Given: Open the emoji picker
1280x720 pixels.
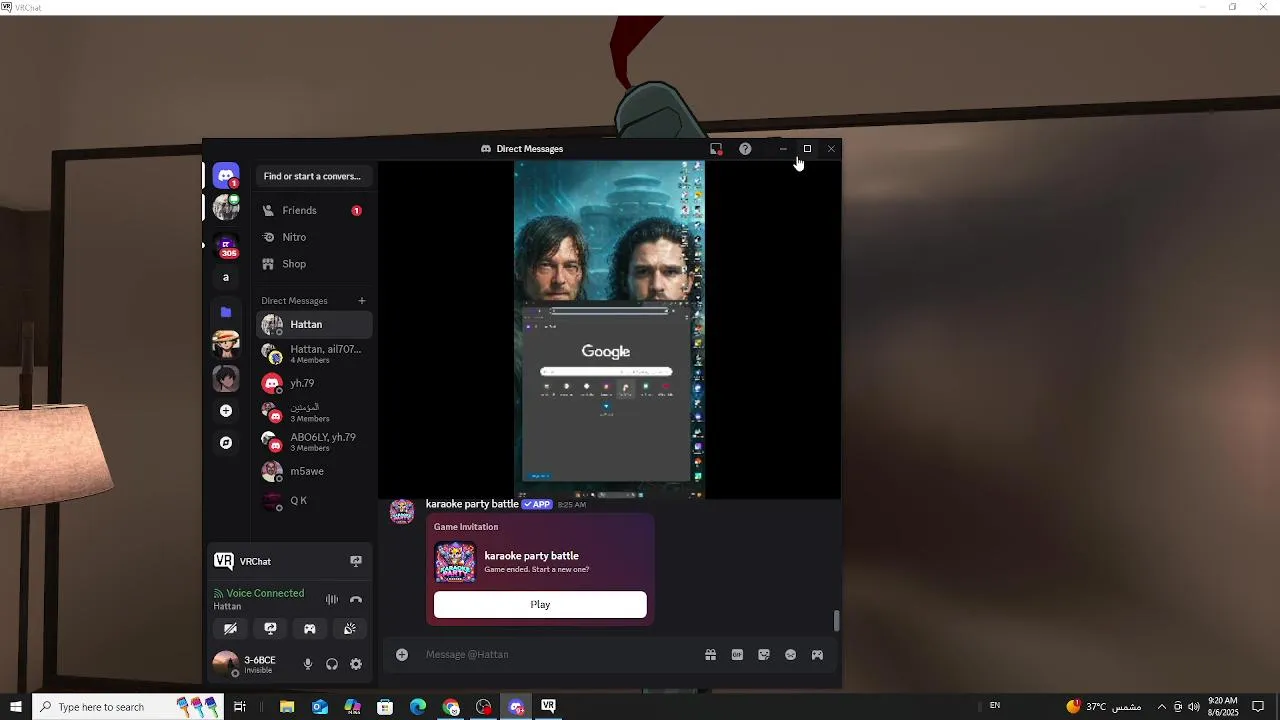Looking at the screenshot, I should pyautogui.click(x=791, y=655).
